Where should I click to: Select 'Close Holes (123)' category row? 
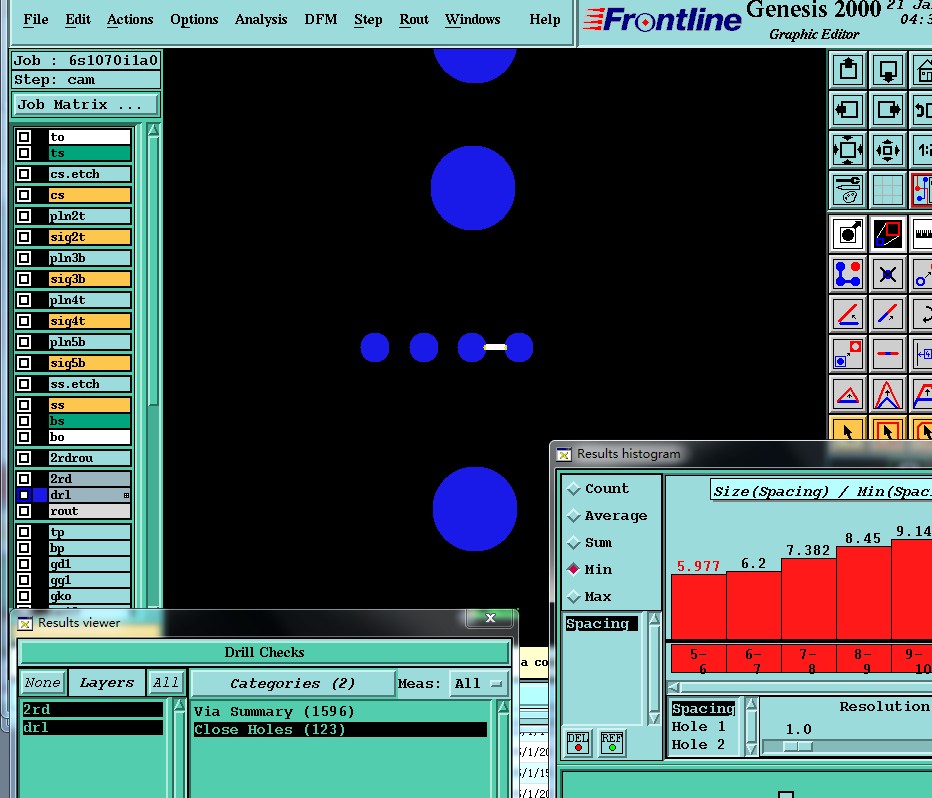tap(340, 730)
